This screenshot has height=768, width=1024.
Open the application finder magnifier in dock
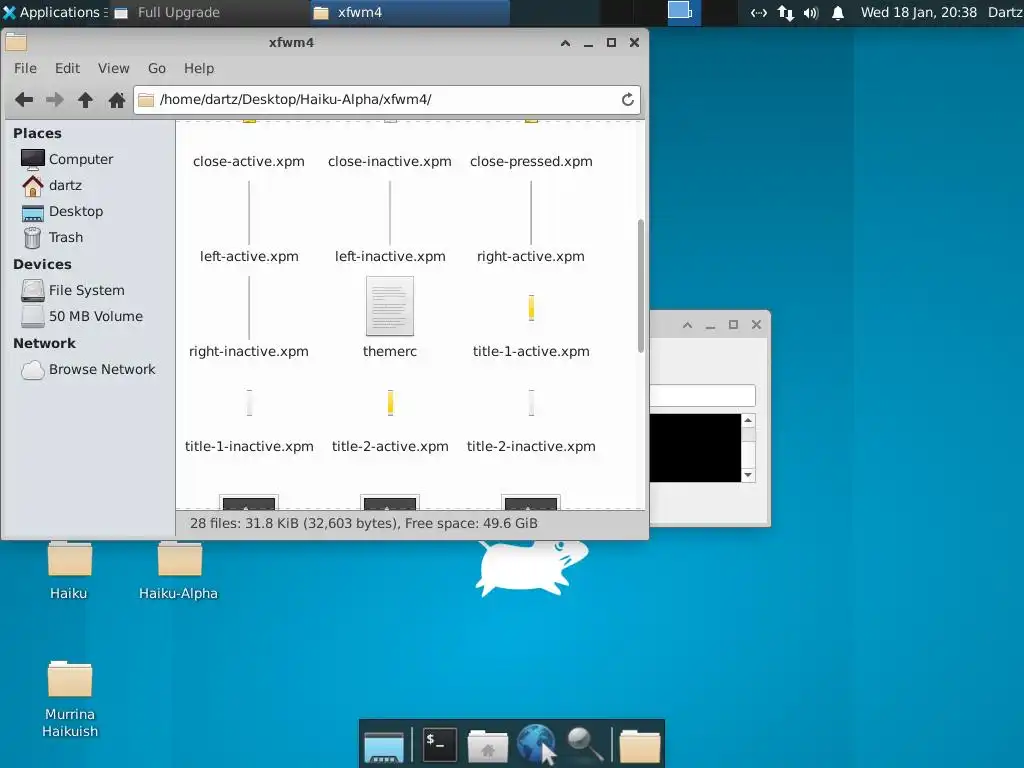(584, 744)
